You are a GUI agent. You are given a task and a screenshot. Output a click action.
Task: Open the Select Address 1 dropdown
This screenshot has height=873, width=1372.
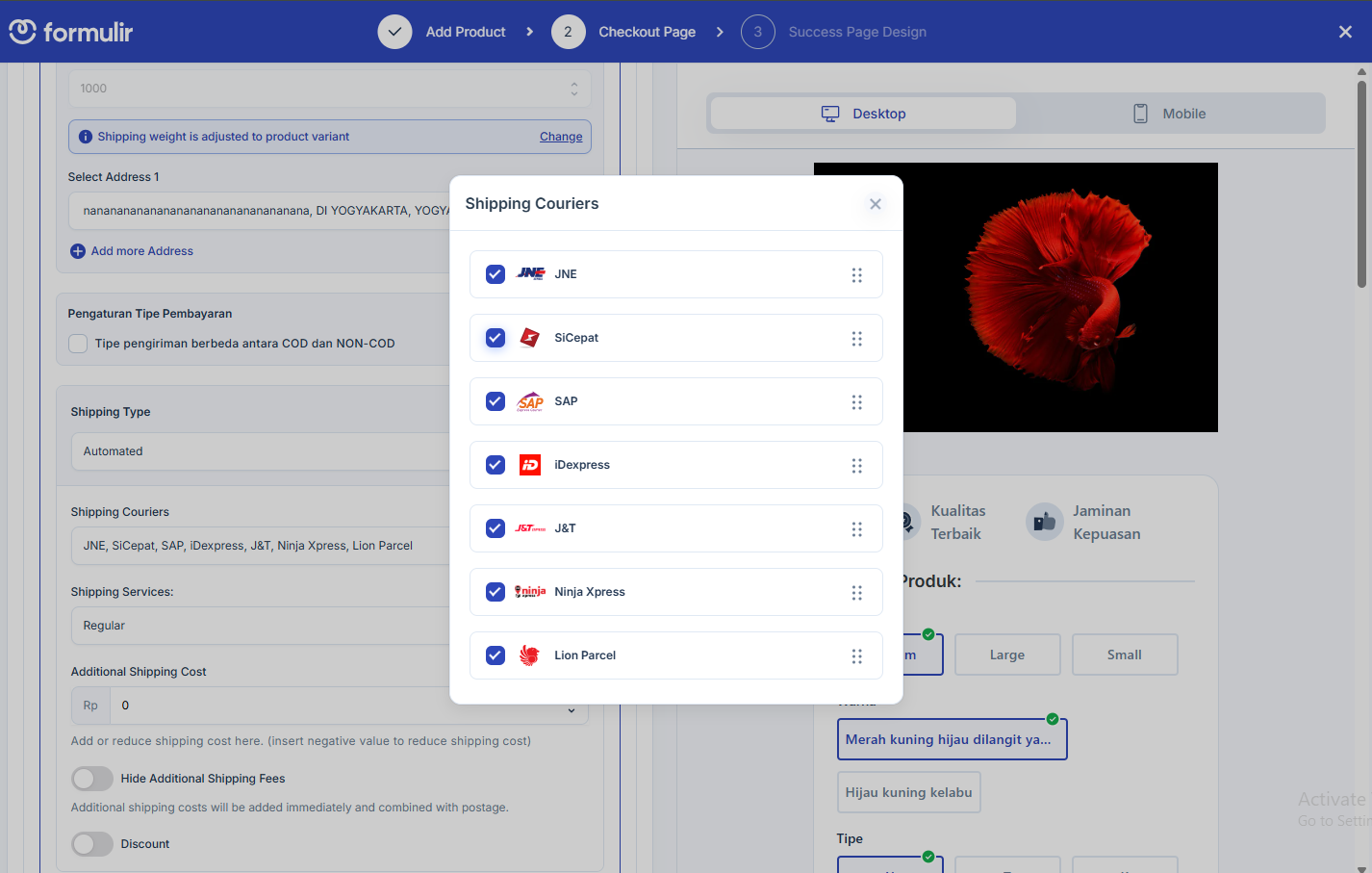(x=260, y=211)
